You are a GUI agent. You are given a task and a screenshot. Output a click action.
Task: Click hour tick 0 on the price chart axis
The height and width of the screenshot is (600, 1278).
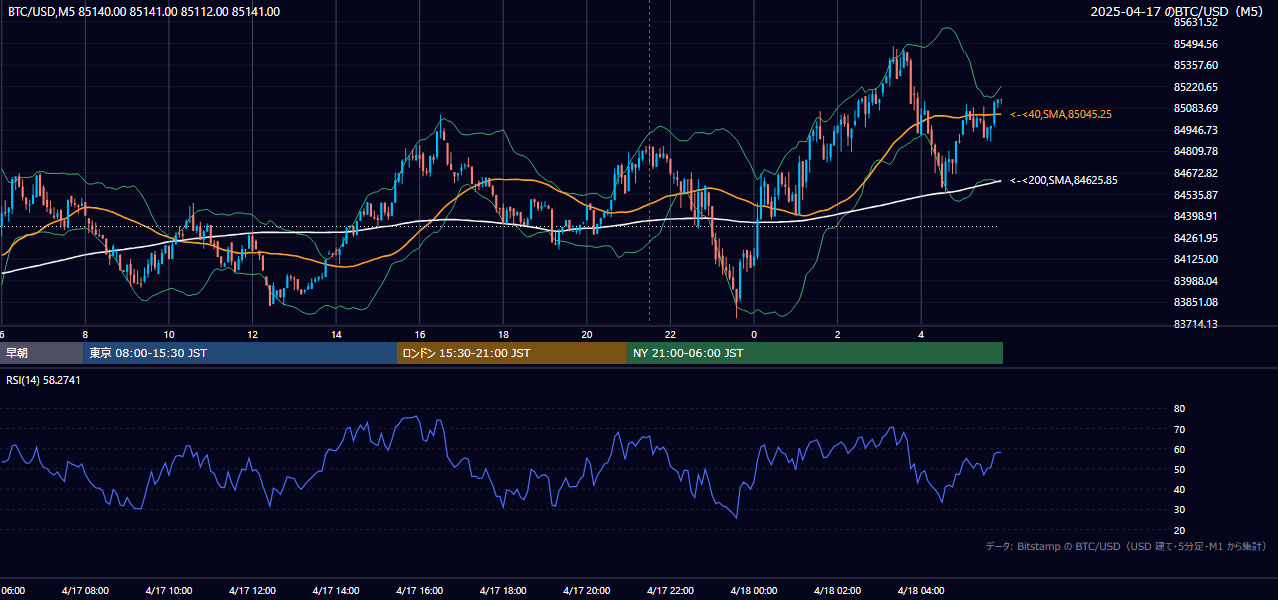(754, 334)
